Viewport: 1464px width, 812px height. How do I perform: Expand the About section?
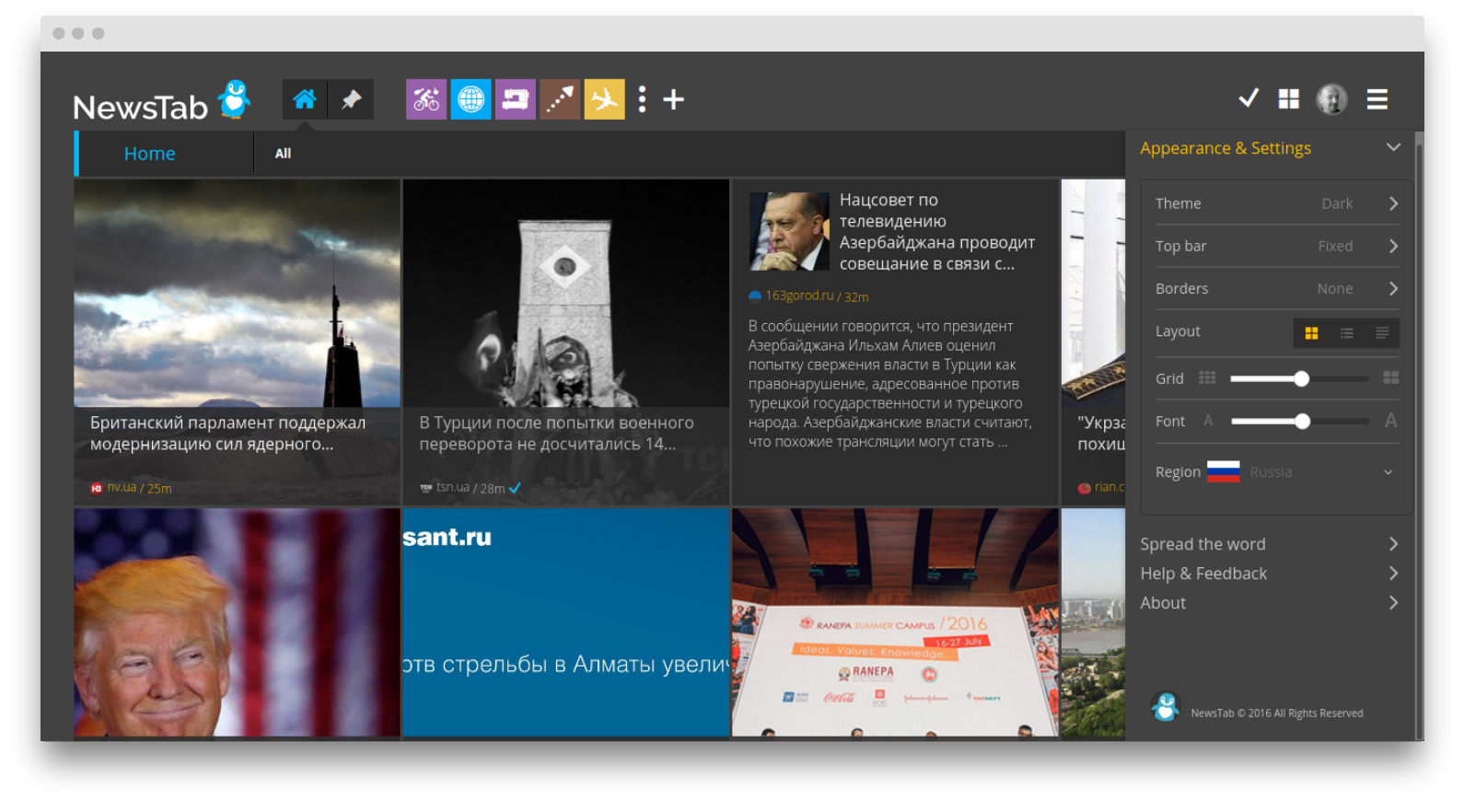(x=1269, y=603)
